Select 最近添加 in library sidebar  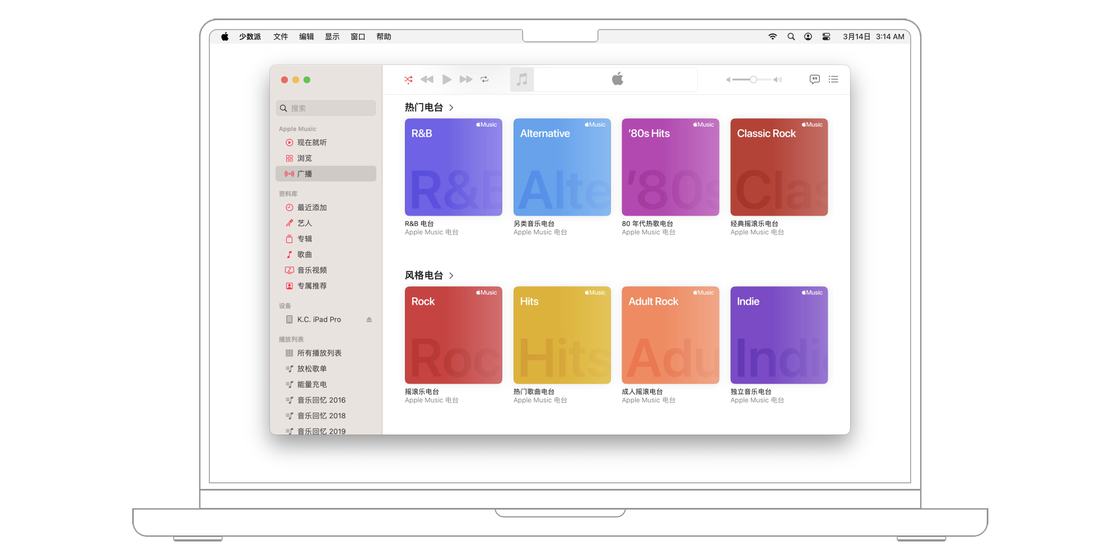[x=311, y=208]
